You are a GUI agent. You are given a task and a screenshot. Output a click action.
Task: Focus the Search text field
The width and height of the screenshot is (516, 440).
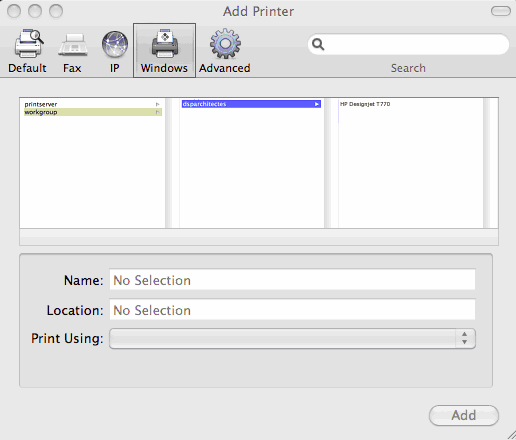point(408,44)
